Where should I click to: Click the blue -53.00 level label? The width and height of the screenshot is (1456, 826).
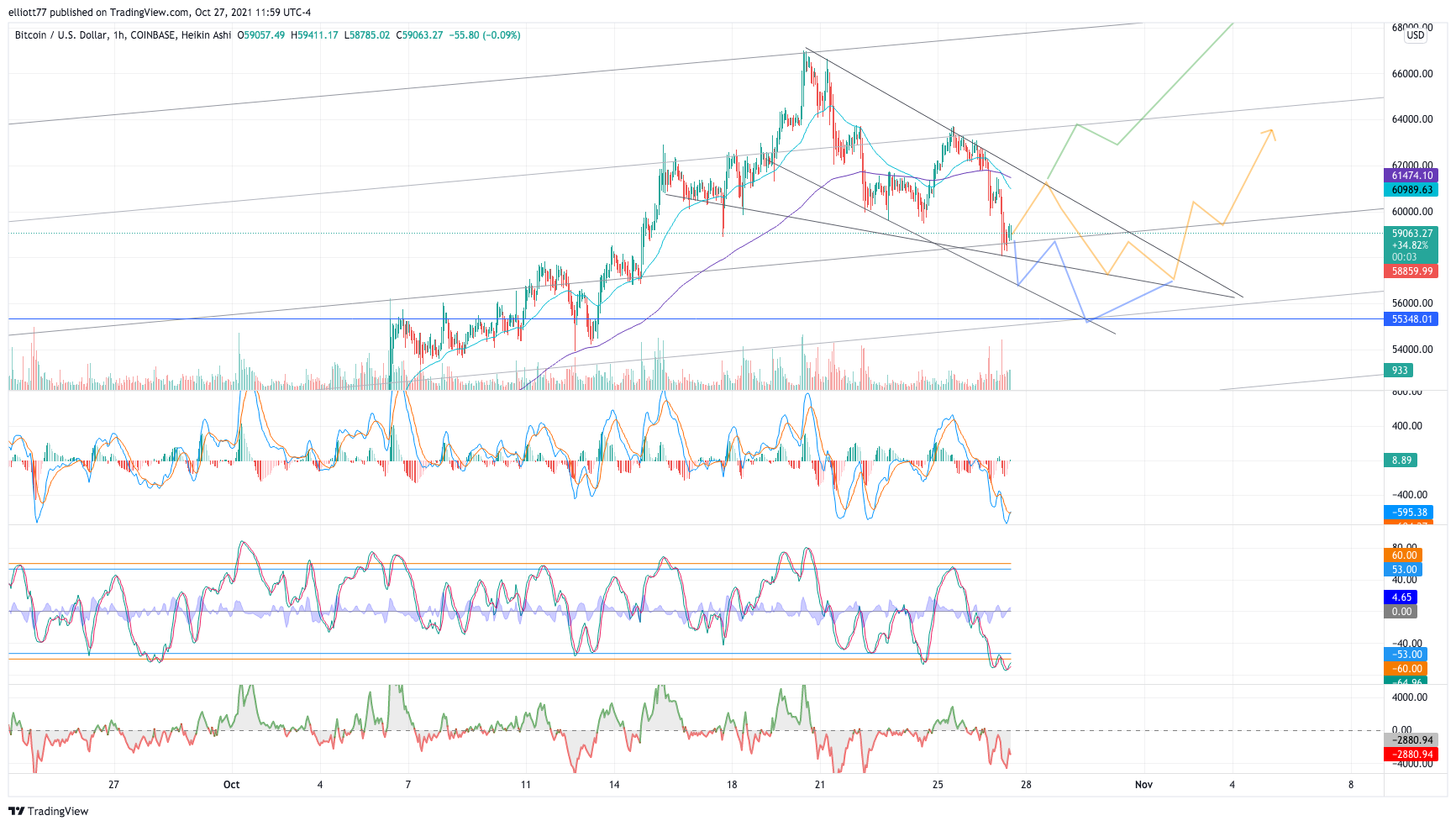(1406, 655)
